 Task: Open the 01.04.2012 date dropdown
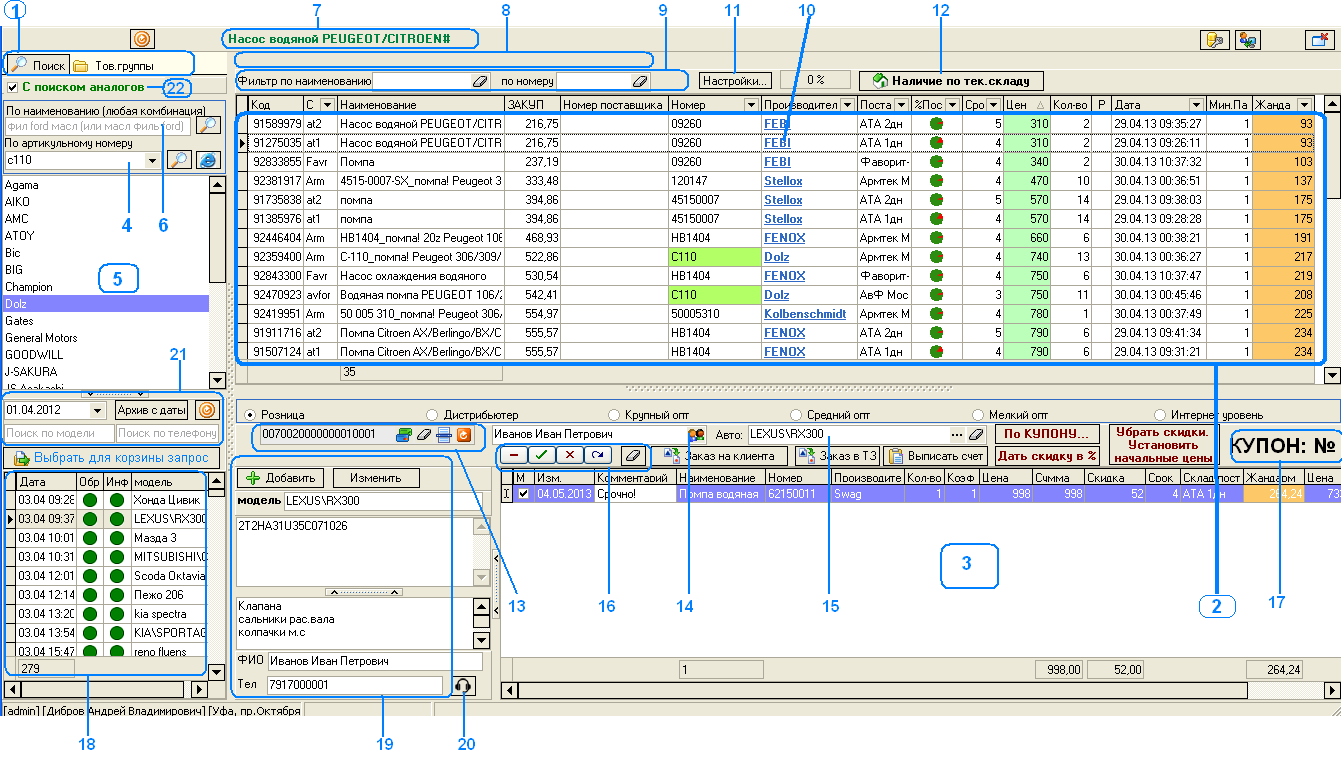tap(97, 410)
